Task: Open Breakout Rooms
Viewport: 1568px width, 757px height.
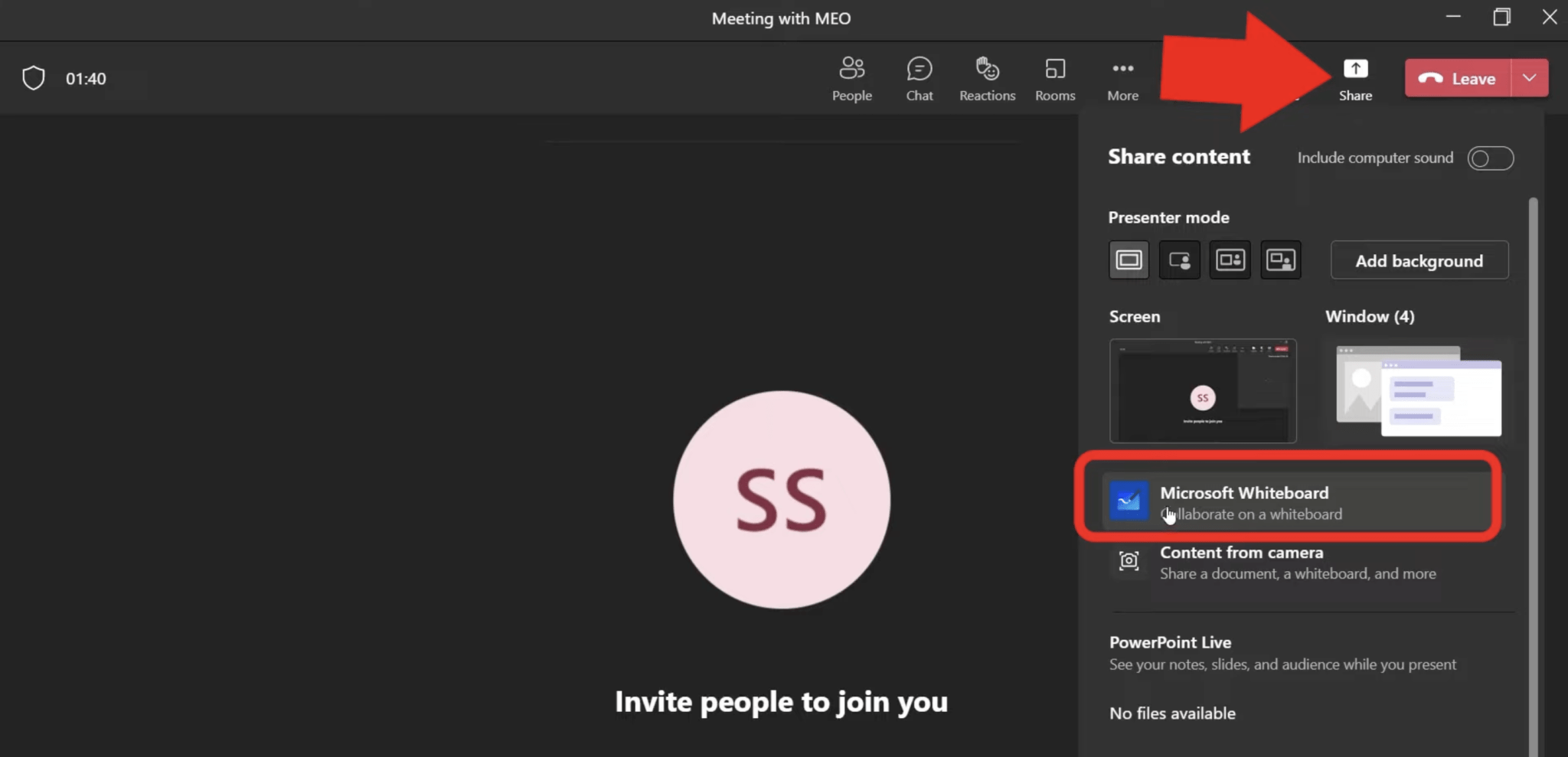Action: click(1054, 77)
